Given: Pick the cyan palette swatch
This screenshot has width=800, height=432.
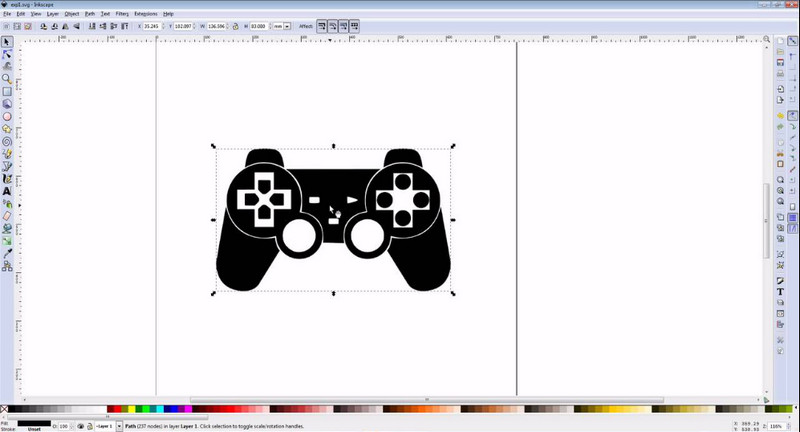Looking at the screenshot, I should point(160,409).
